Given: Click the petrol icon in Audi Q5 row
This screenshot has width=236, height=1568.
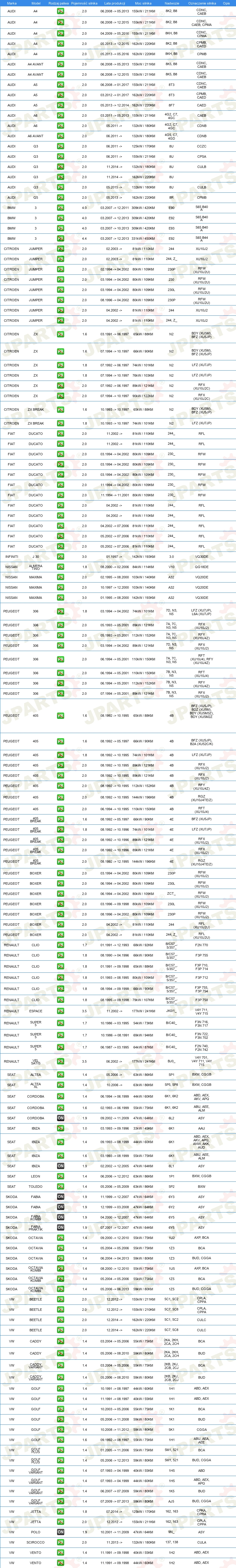Looking at the screenshot, I should pyautogui.click(x=60, y=197).
